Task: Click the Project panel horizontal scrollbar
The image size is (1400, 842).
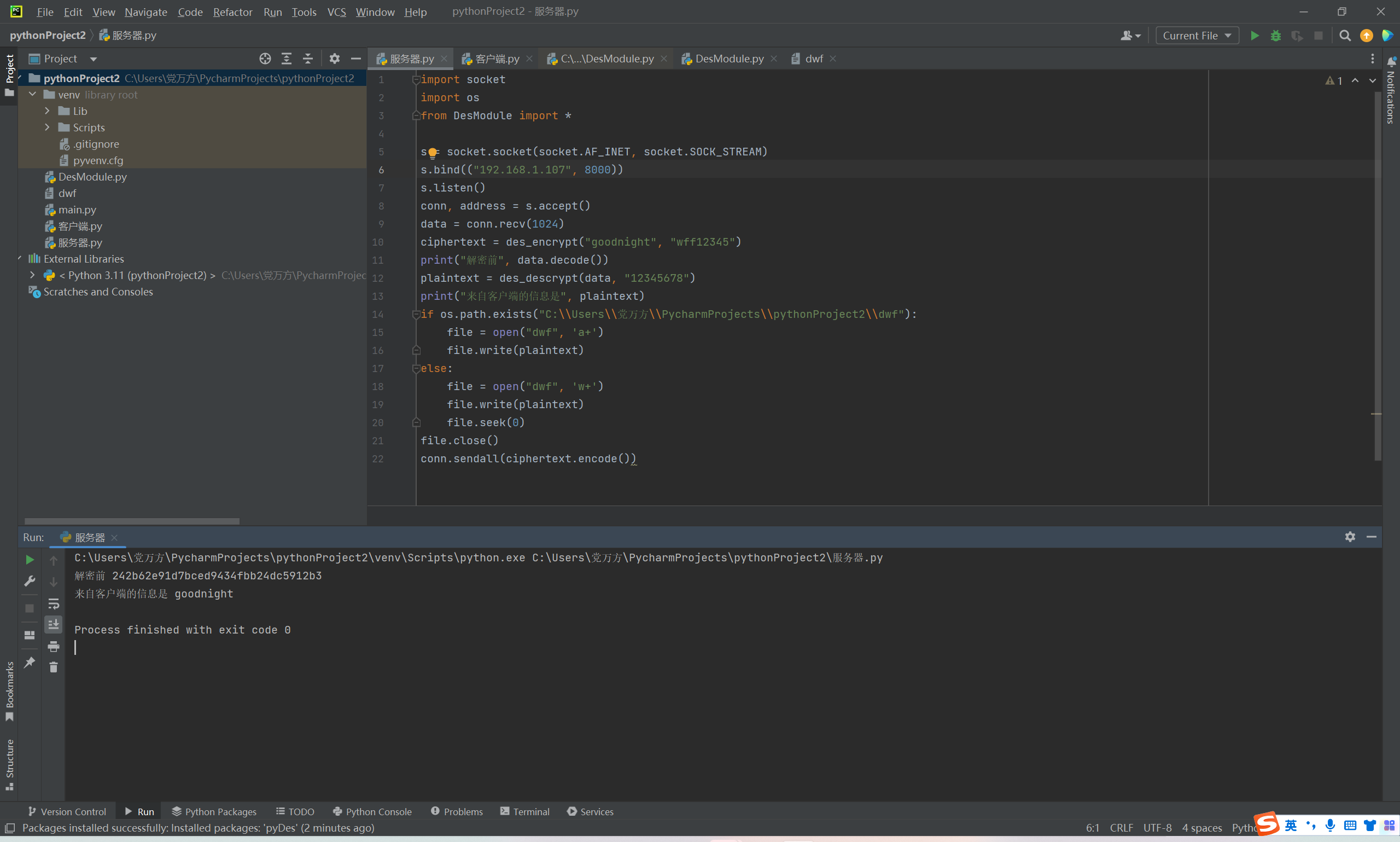Action: (x=132, y=521)
